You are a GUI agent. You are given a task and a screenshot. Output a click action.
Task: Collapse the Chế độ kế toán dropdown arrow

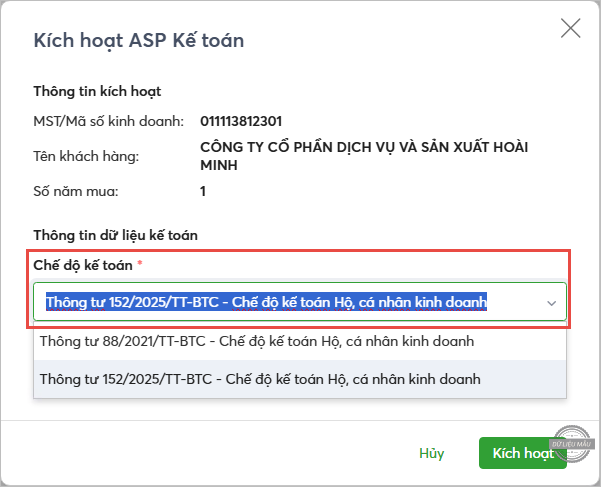click(x=550, y=302)
